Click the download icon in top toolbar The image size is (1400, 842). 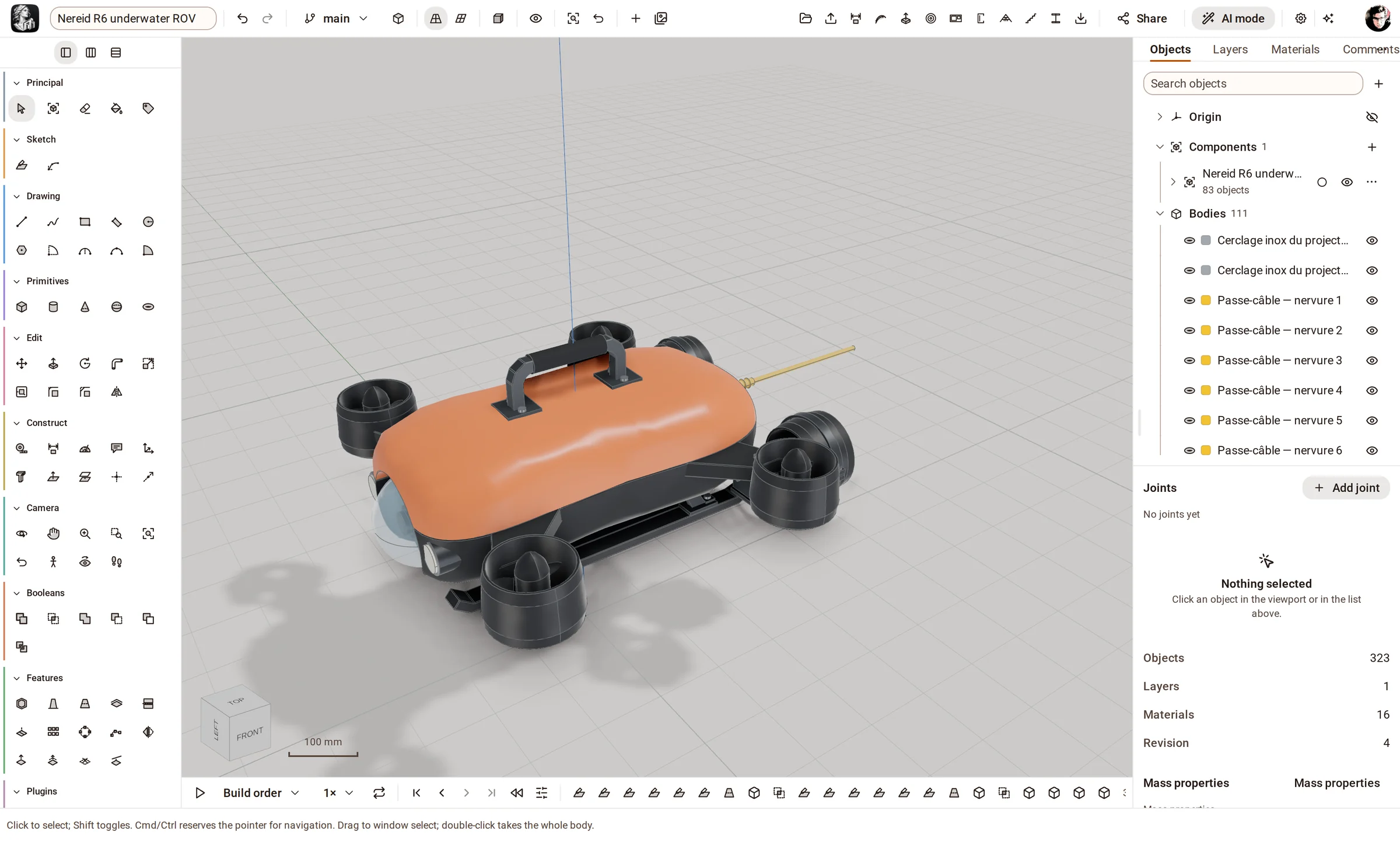tap(1081, 19)
